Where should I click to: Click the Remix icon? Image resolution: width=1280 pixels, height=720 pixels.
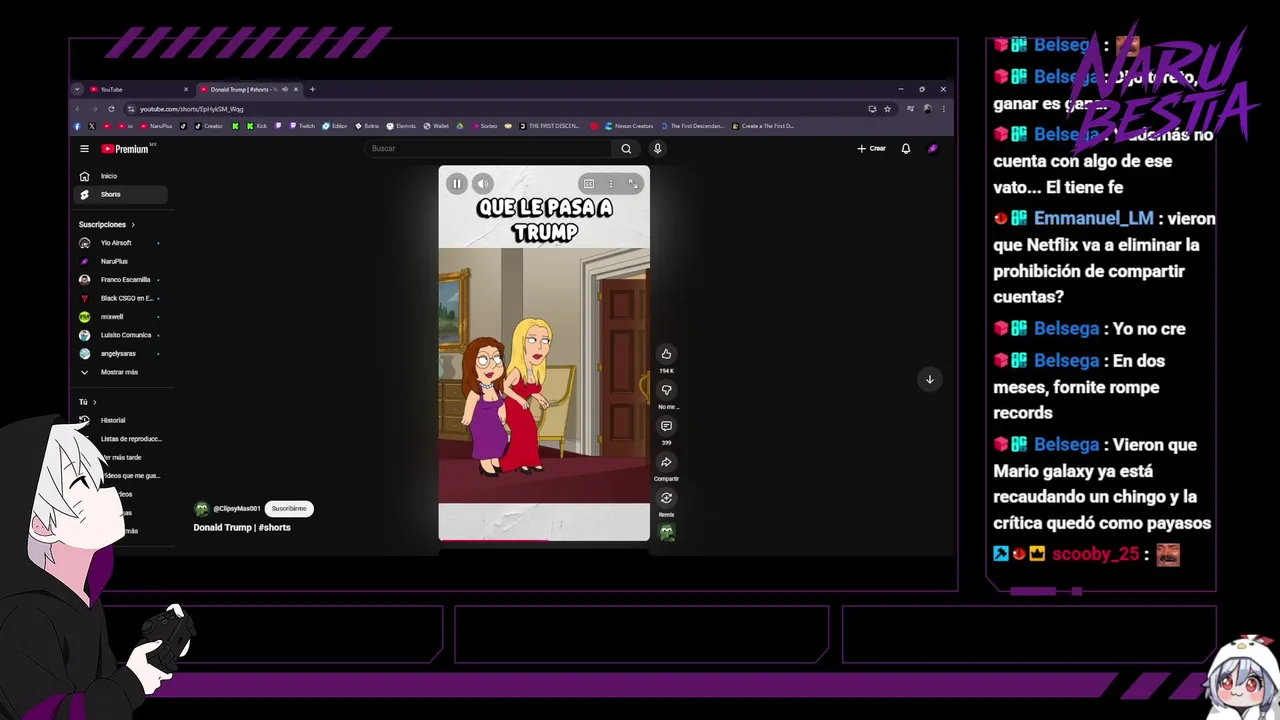[x=666, y=498]
